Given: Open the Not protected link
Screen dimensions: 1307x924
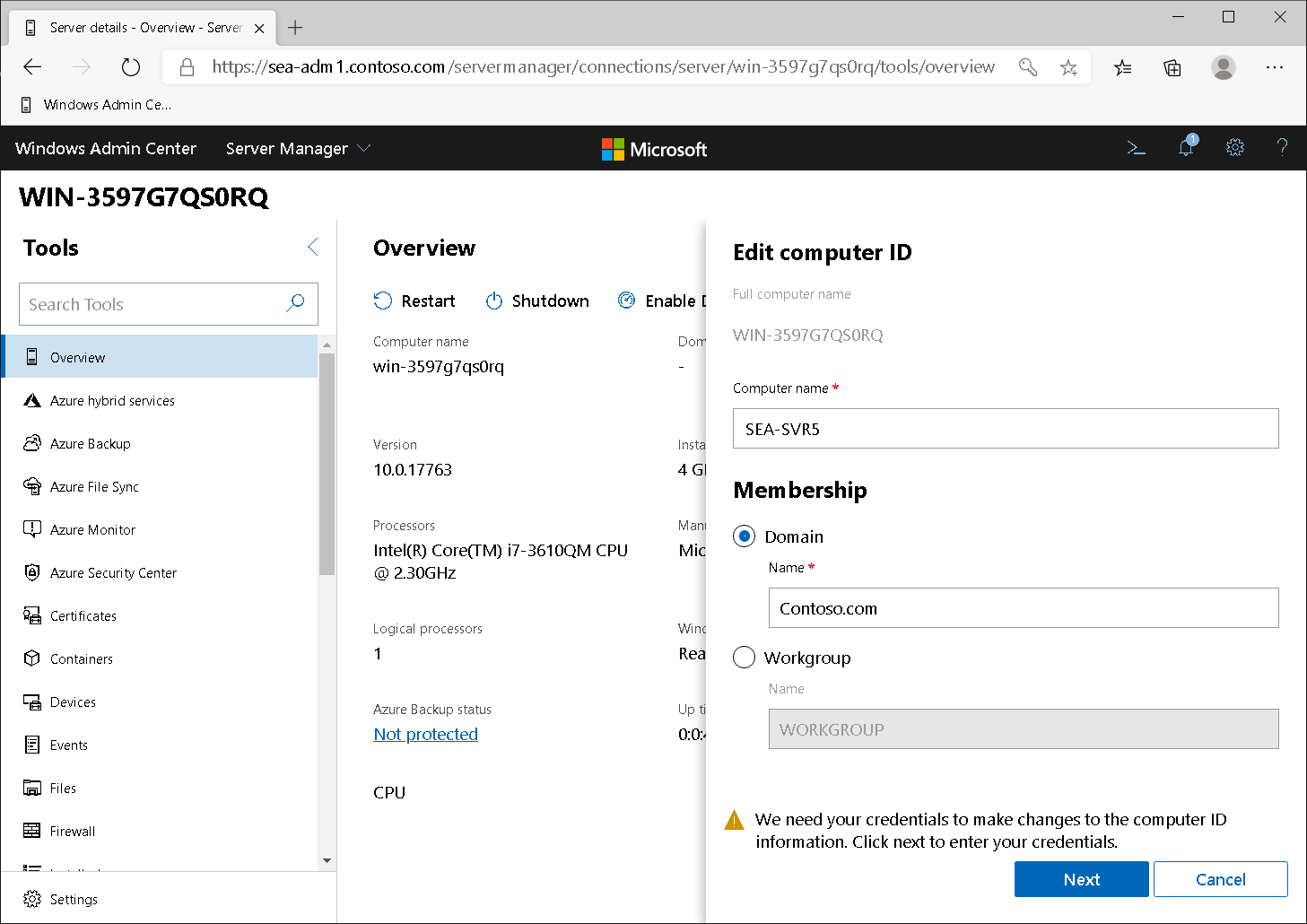Looking at the screenshot, I should point(425,734).
